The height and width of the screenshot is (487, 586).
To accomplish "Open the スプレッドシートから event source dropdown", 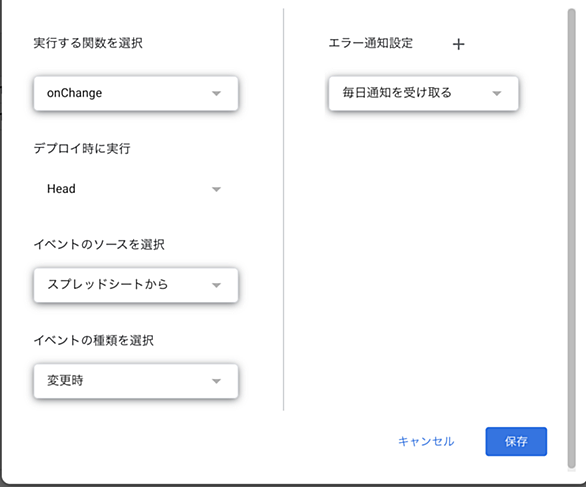I will [x=136, y=285].
